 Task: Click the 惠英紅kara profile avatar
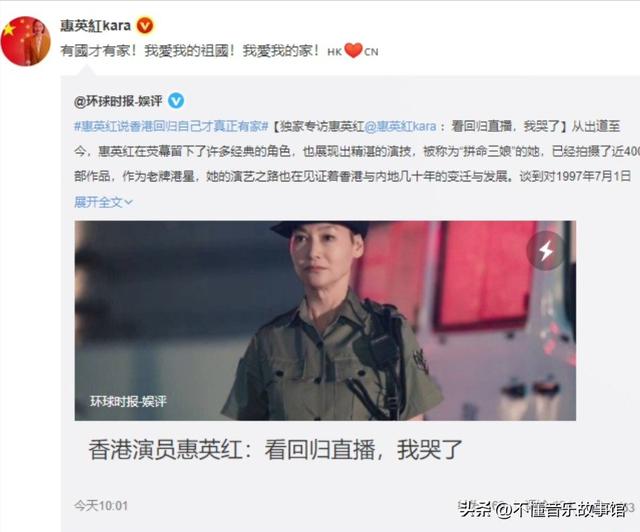coord(25,41)
